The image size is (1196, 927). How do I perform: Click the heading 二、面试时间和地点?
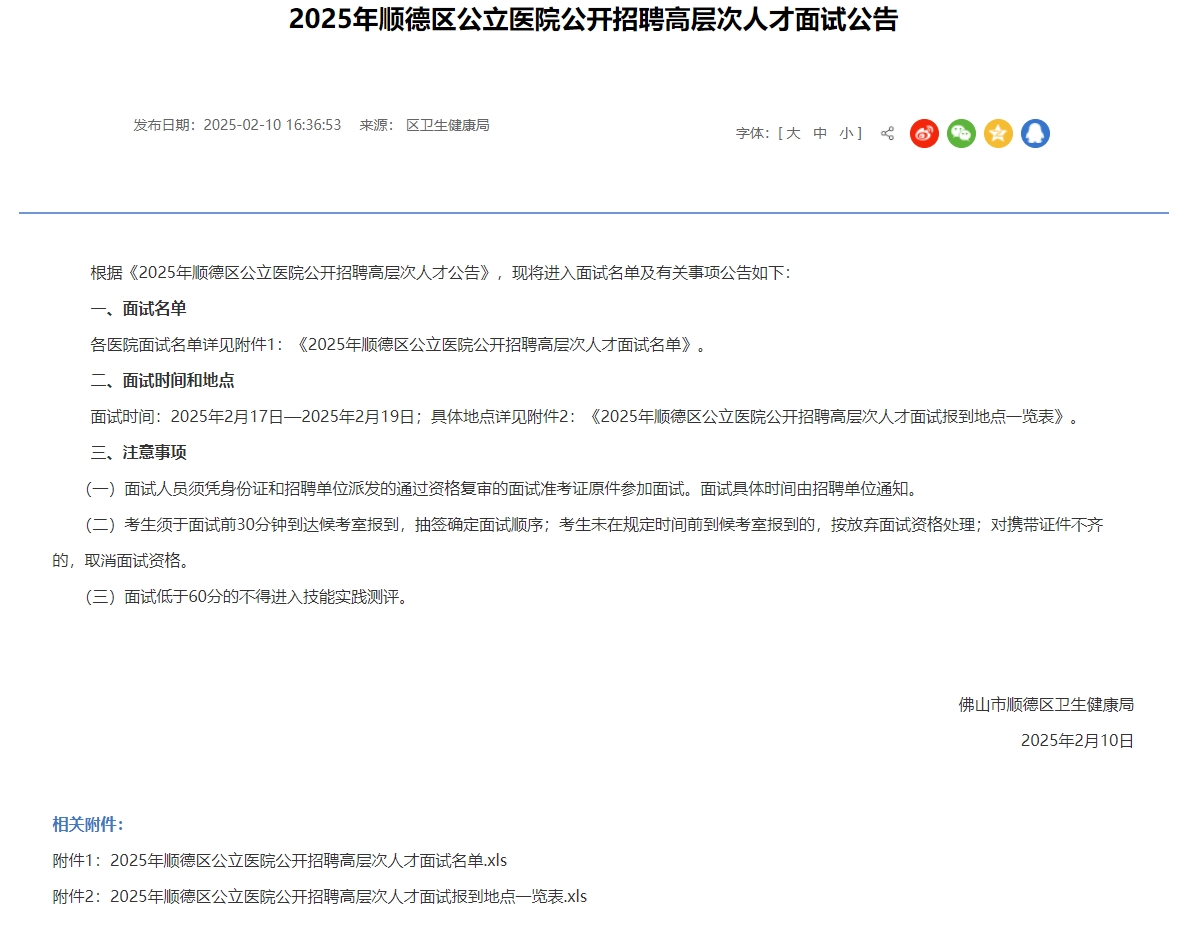click(x=162, y=381)
